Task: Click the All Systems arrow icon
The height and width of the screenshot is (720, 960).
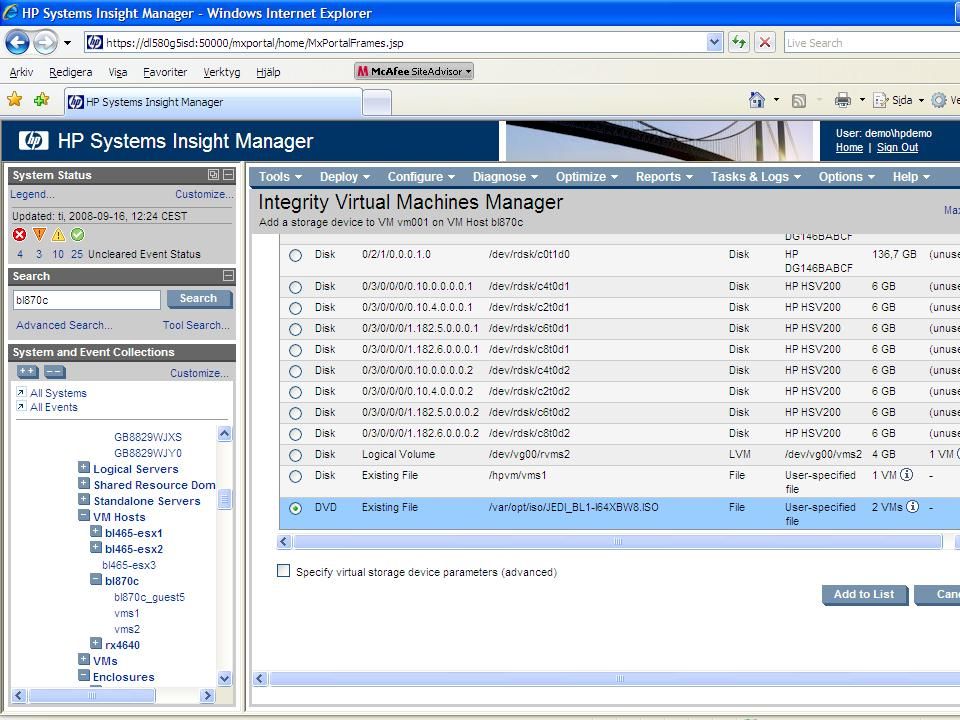Action: tap(21, 392)
